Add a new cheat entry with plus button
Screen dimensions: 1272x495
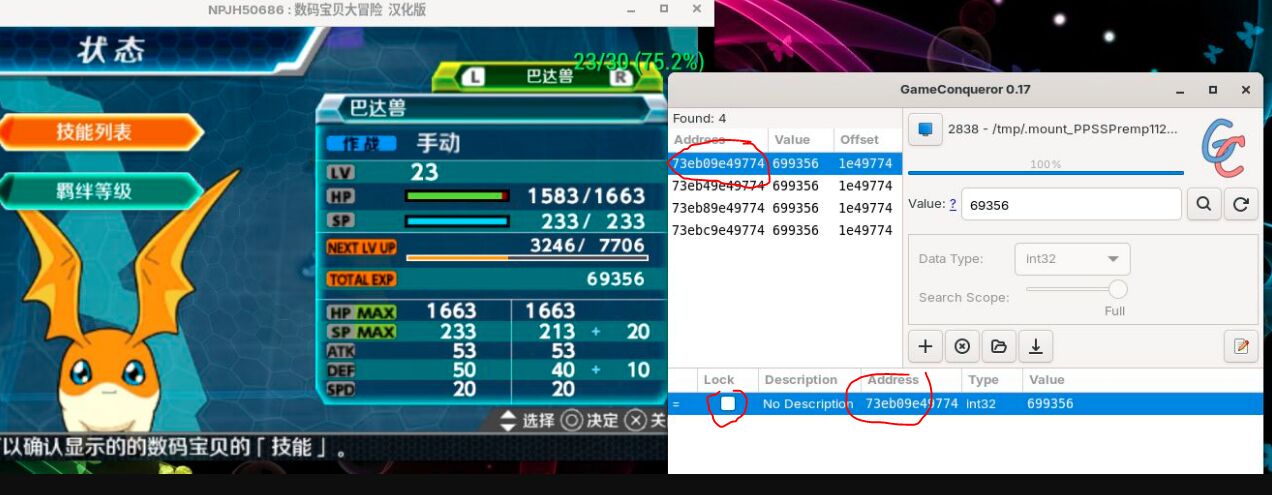click(925, 346)
